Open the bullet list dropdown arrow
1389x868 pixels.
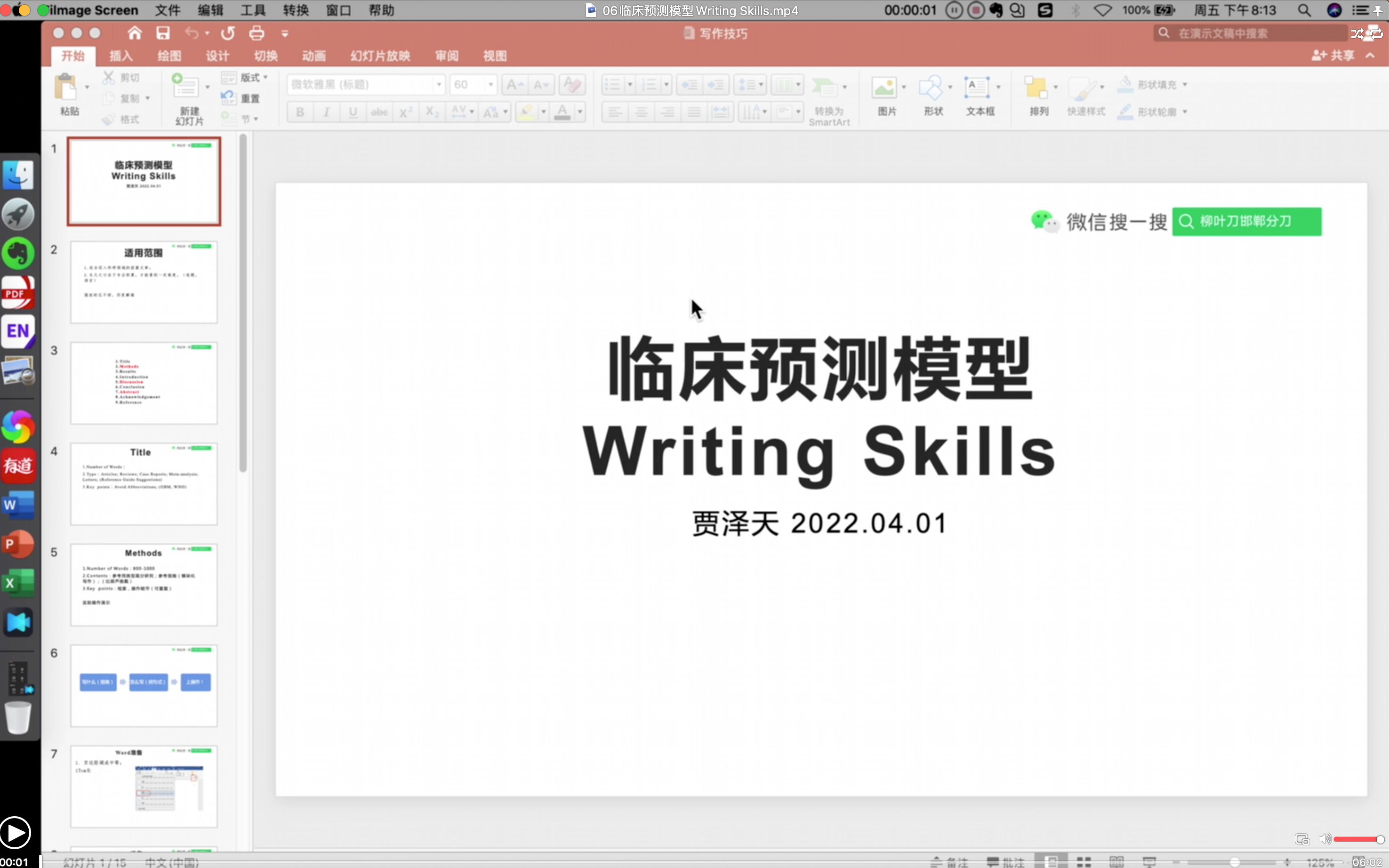coord(630,84)
